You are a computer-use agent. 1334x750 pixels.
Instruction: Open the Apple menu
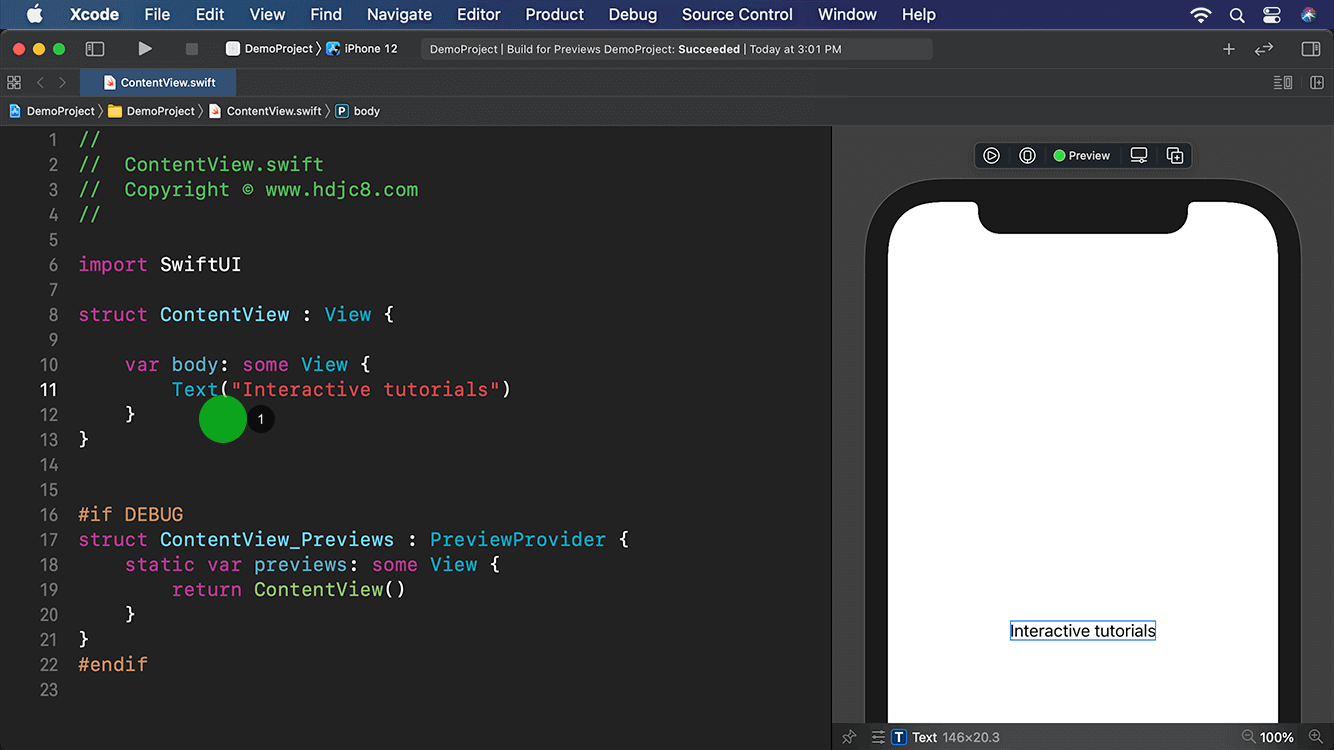pyautogui.click(x=34, y=14)
